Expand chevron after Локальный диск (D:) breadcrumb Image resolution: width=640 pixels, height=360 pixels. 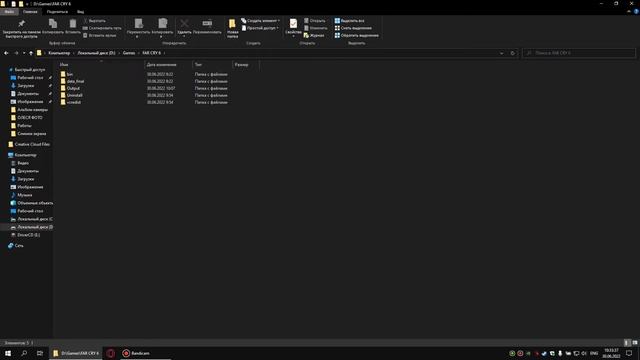pos(119,53)
